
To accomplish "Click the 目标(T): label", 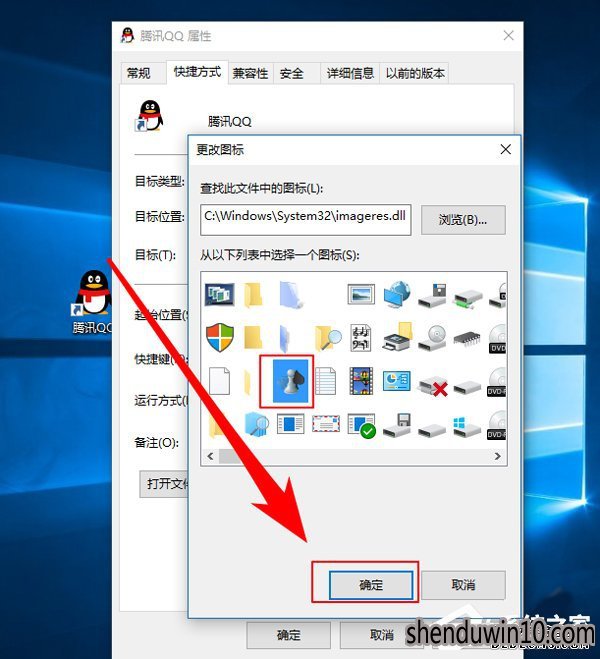I will [155, 255].
